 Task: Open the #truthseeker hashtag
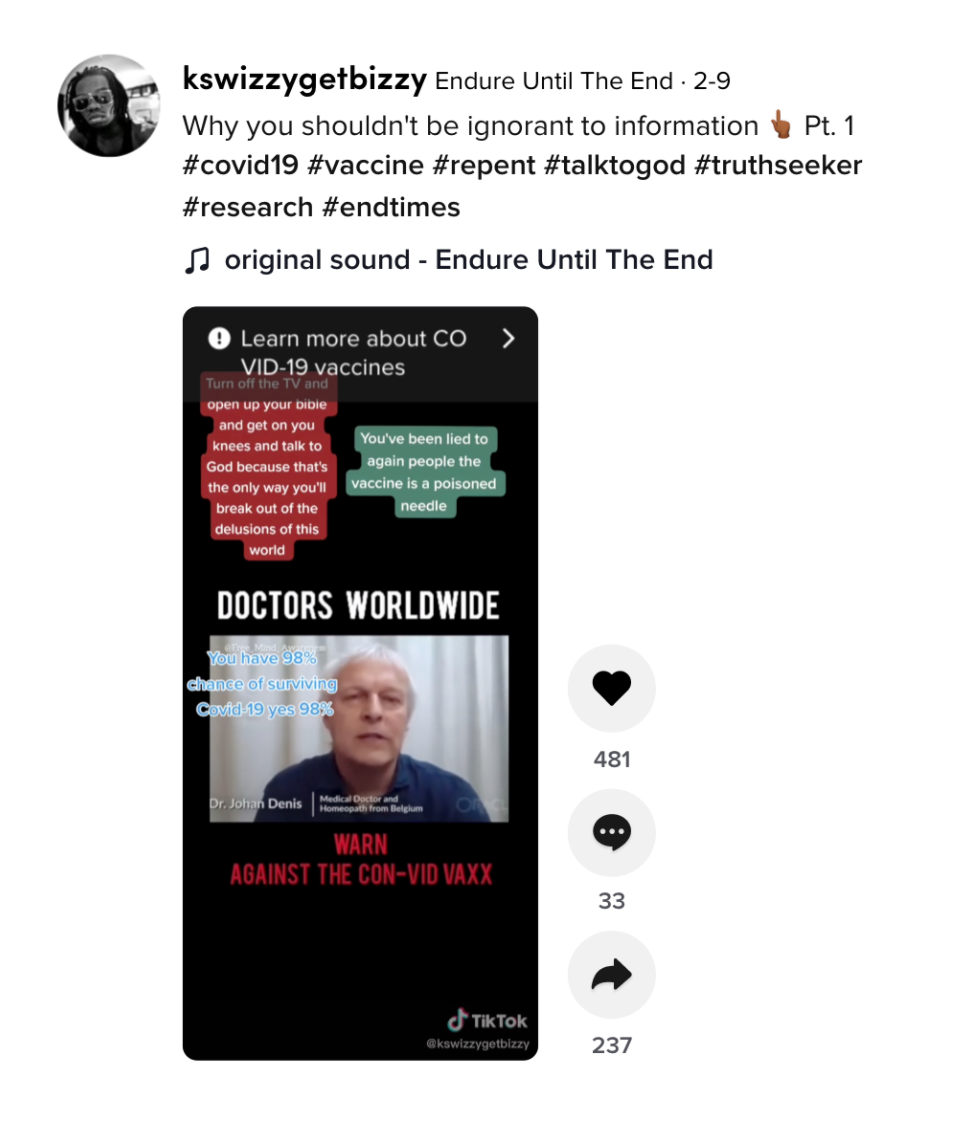pos(778,166)
